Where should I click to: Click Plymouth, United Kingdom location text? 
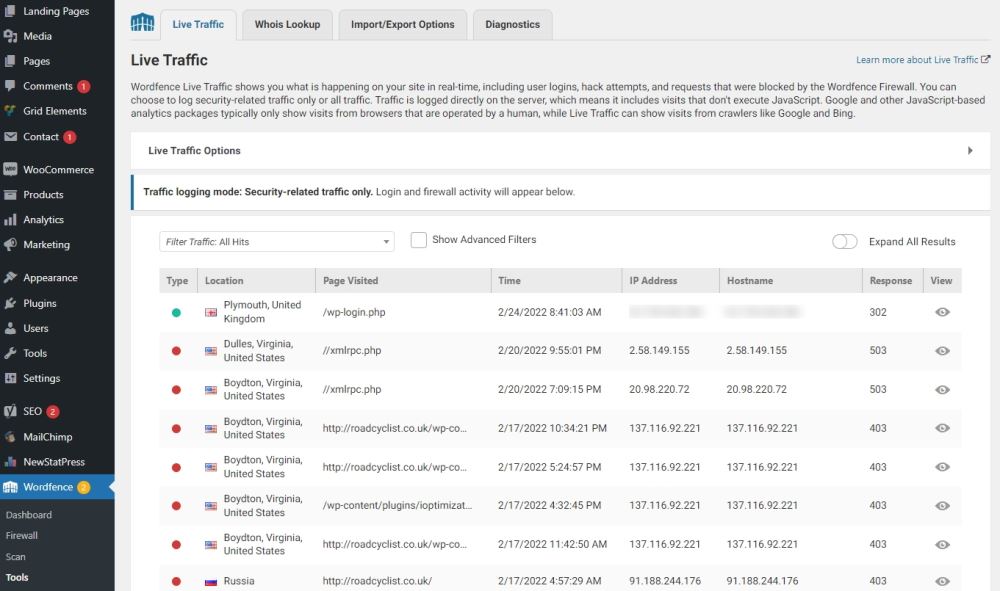pos(262,312)
